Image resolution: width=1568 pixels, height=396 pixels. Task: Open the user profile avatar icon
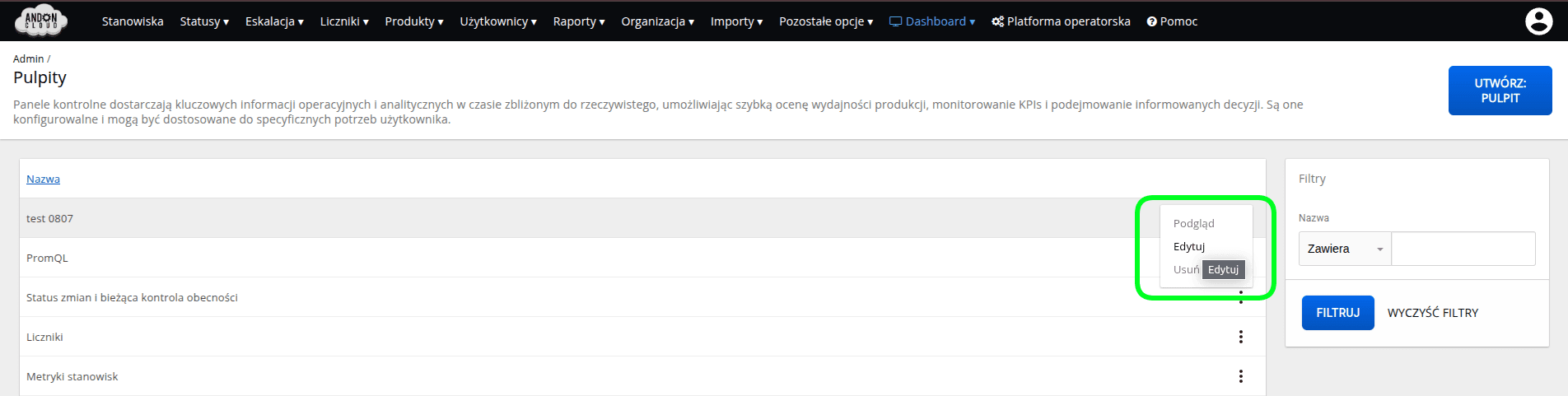click(x=1538, y=21)
